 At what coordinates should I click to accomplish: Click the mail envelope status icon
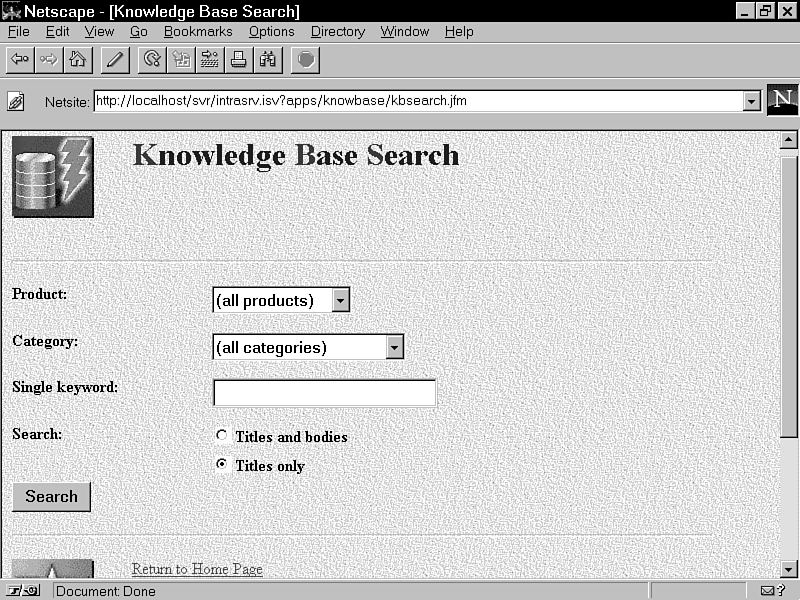click(772, 591)
